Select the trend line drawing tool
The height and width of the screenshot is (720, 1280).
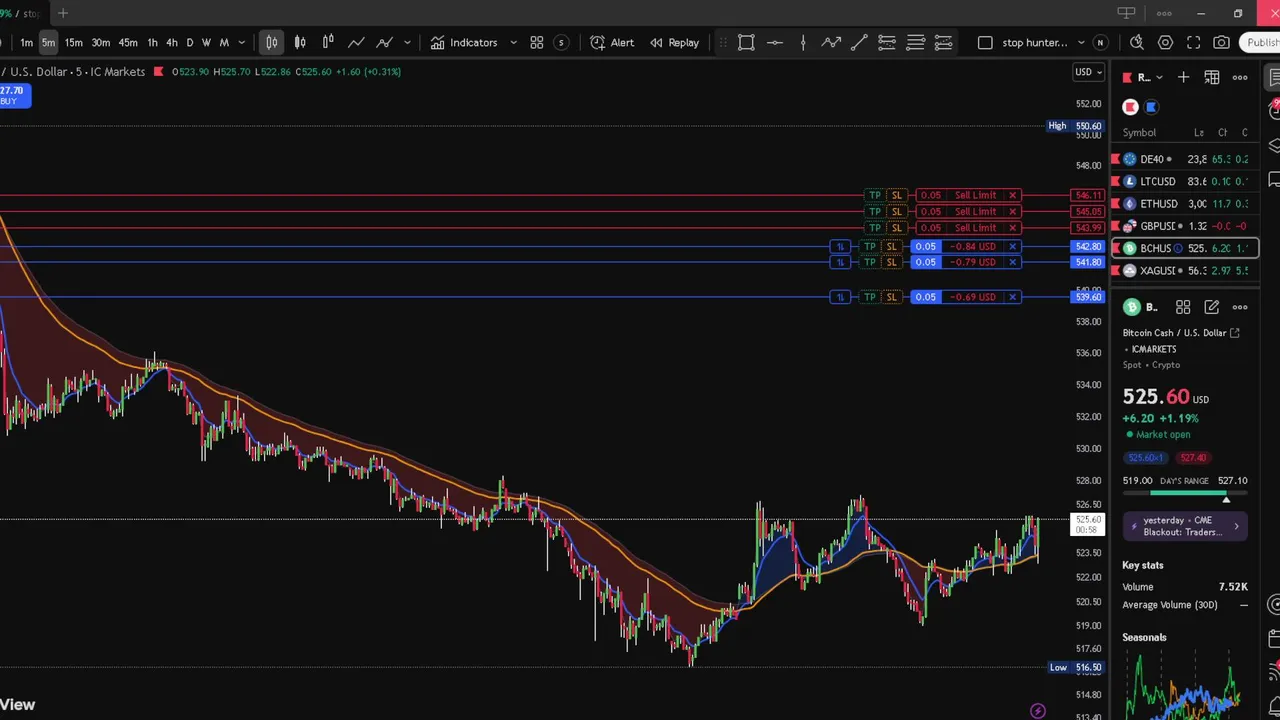[x=859, y=42]
